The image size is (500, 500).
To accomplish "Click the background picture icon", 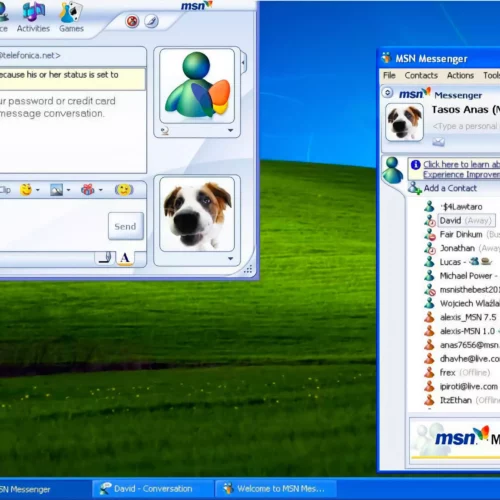I will click(56, 190).
